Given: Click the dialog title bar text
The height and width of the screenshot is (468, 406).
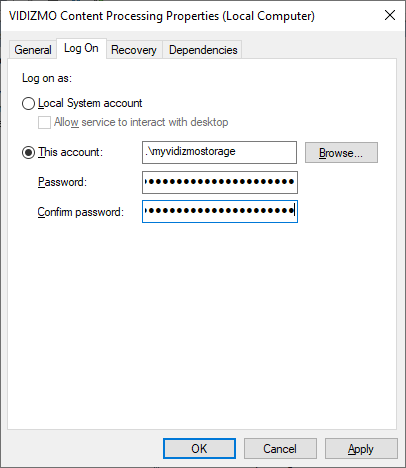Looking at the screenshot, I should point(162,16).
